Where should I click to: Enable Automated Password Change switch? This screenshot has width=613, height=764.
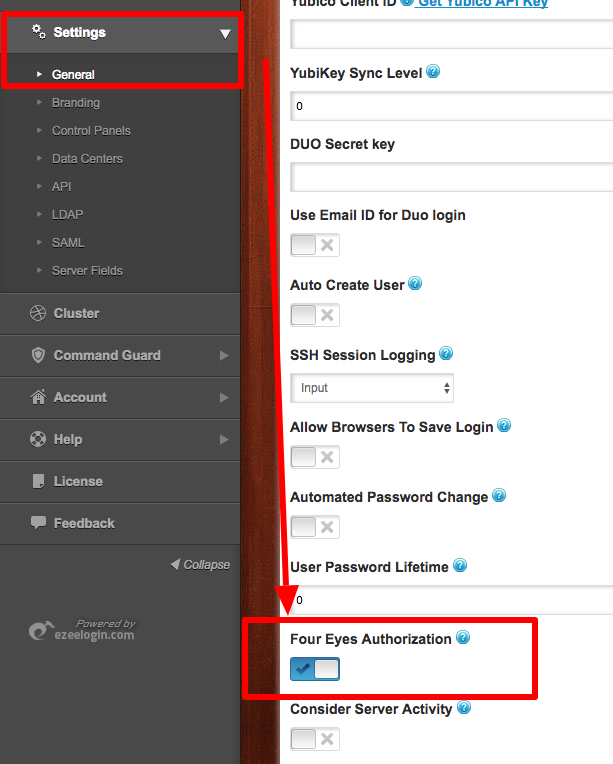coord(315,527)
